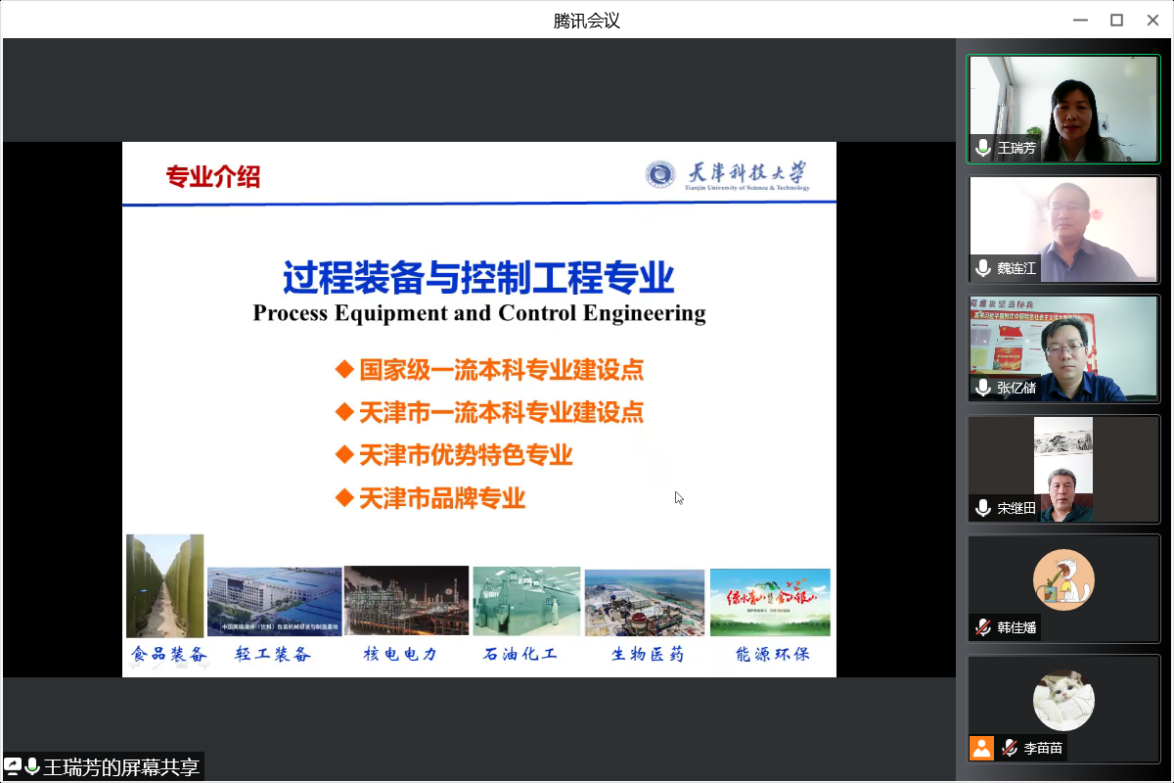Image resolution: width=1174 pixels, height=783 pixels.
Task: Click 王瑞芳's microphone icon
Action: pyautogui.click(x=984, y=148)
